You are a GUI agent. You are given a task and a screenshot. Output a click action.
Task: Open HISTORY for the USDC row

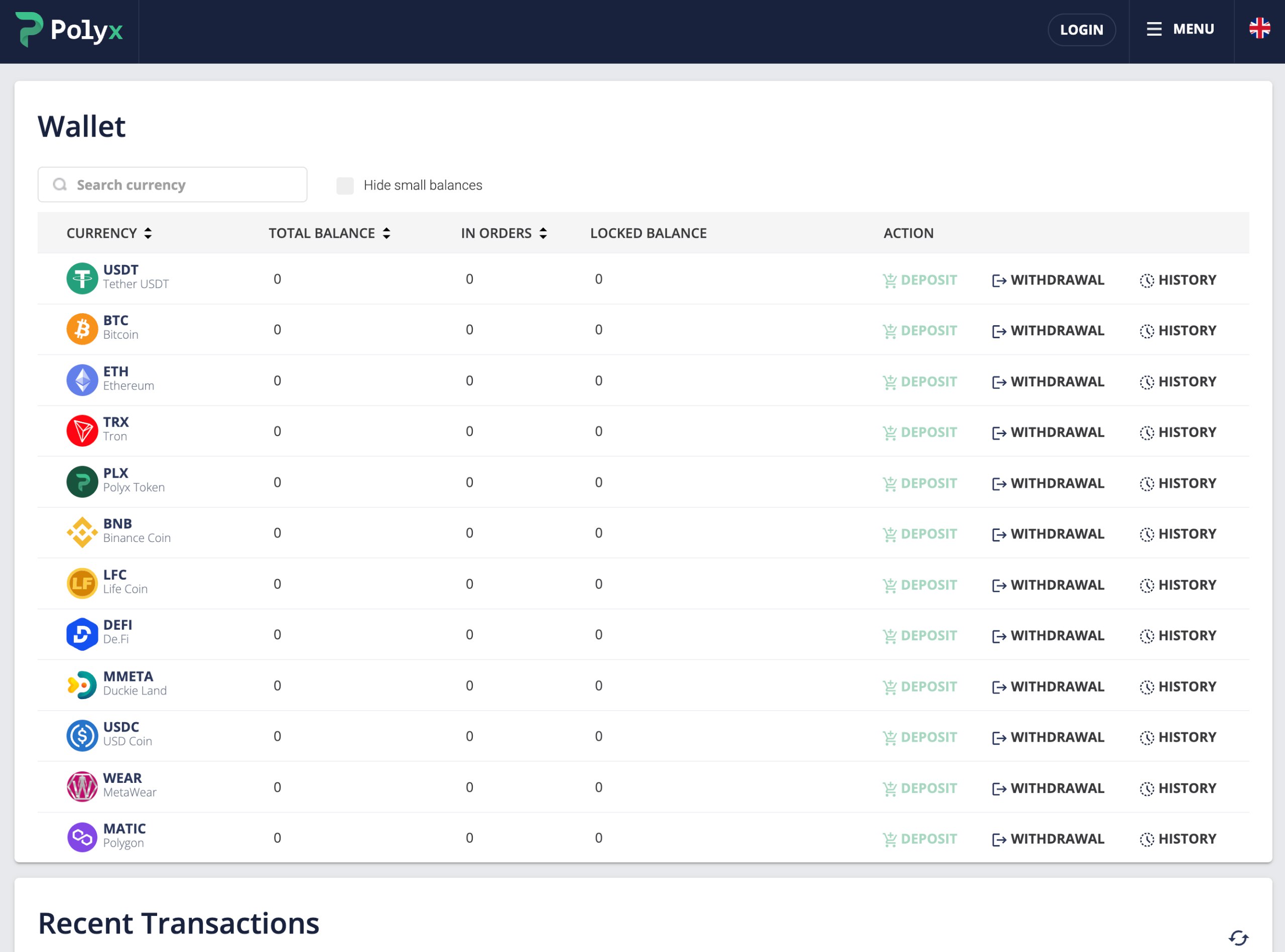[x=1178, y=737]
